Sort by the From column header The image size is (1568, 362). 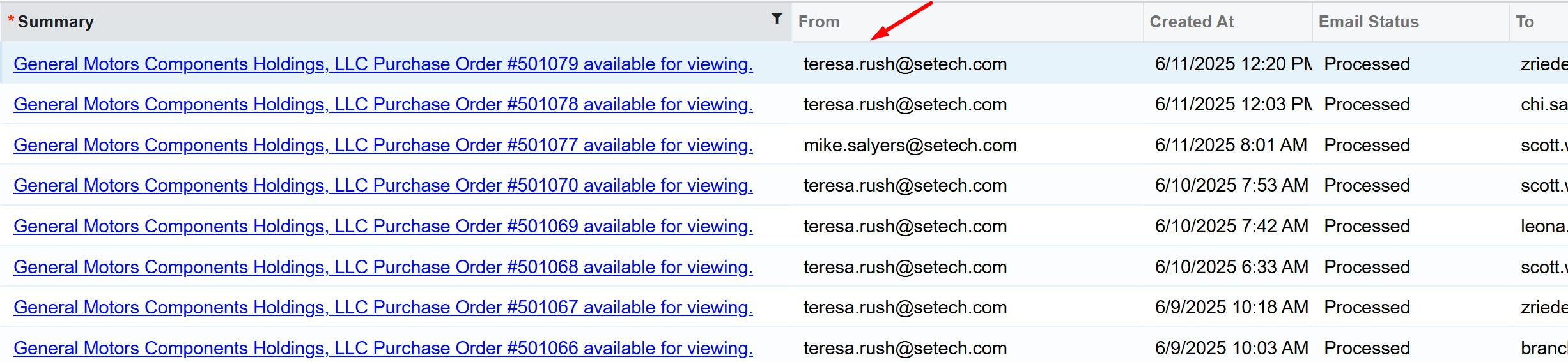(x=819, y=22)
